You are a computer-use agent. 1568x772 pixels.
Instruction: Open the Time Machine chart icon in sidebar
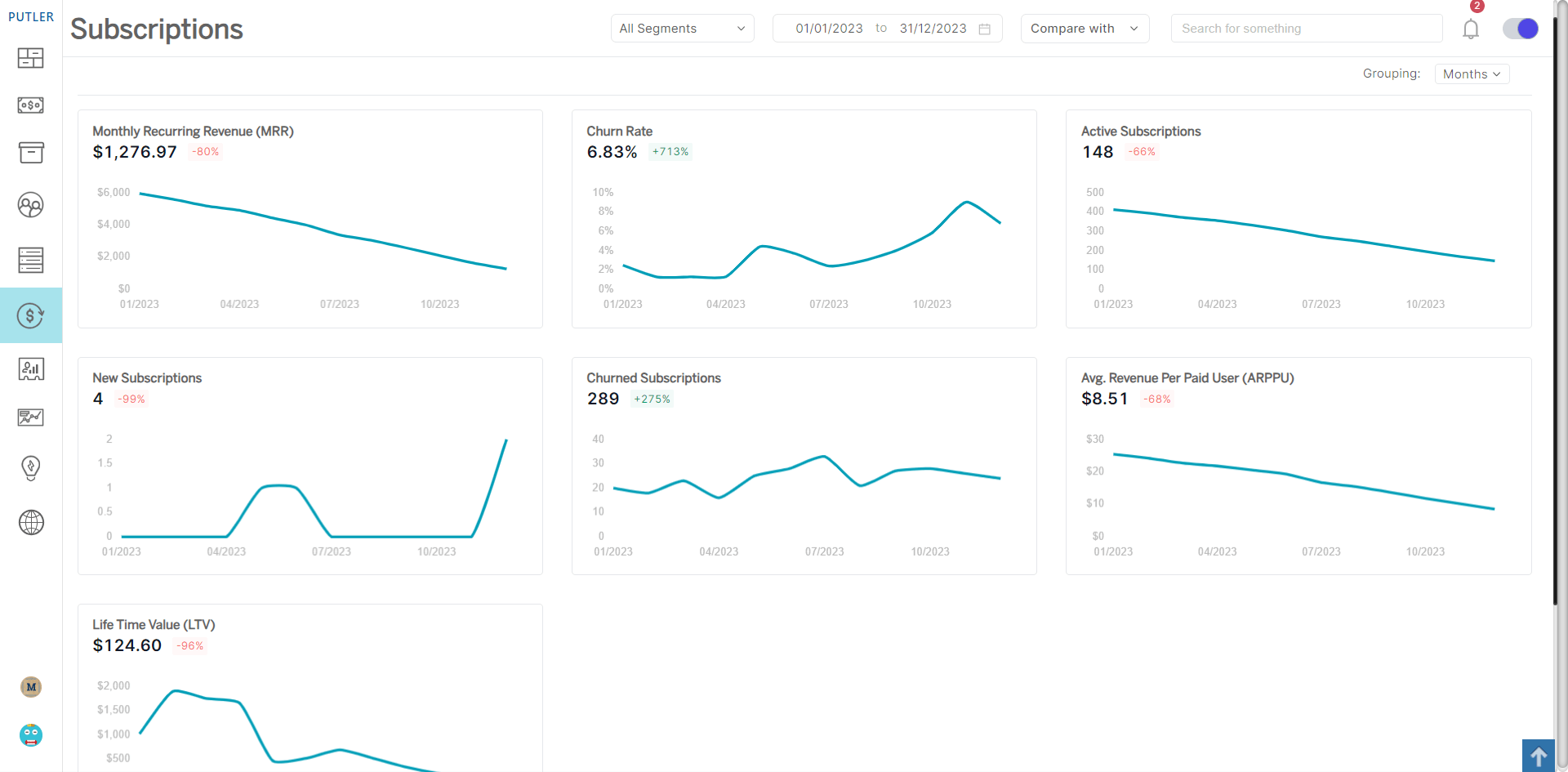[x=31, y=417]
